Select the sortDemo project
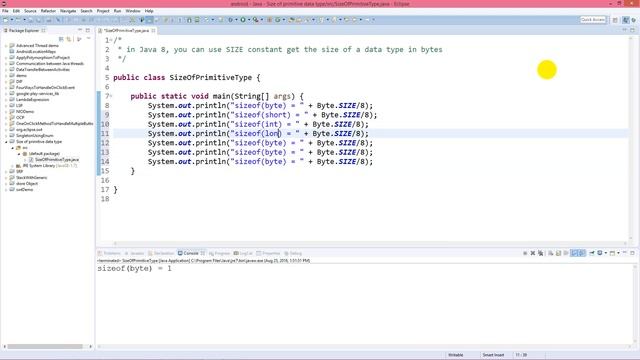This screenshot has height=360, width=640. point(24,189)
